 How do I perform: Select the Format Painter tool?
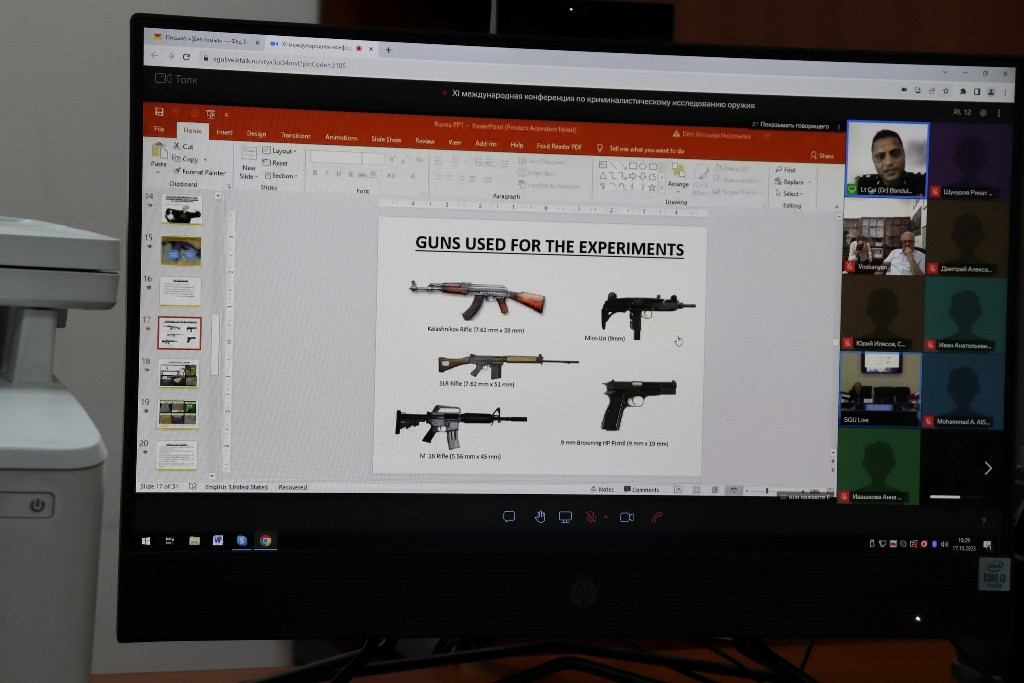click(200, 172)
